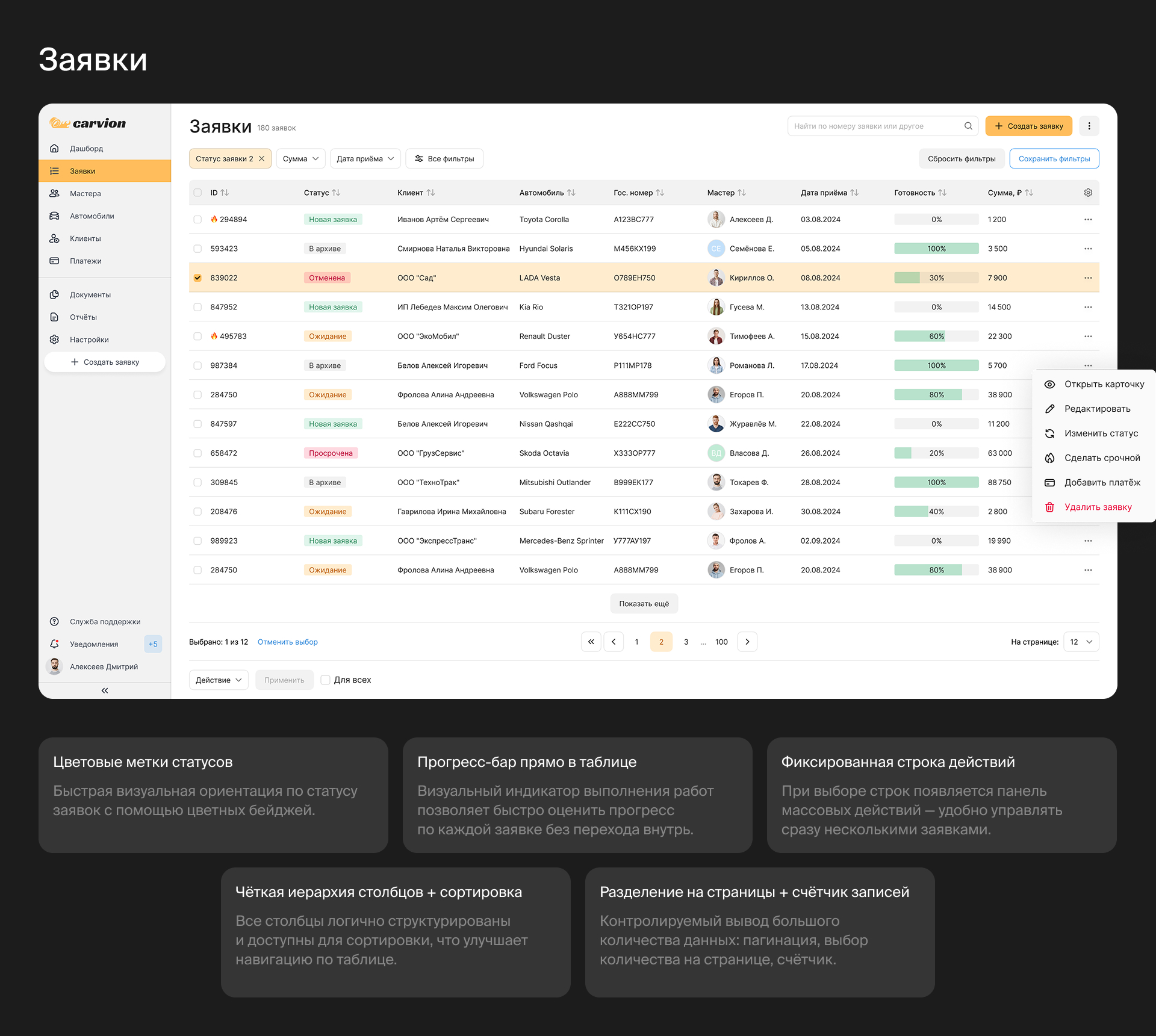Click the 30% progress bar of row 839022

pyautogui.click(x=936, y=278)
